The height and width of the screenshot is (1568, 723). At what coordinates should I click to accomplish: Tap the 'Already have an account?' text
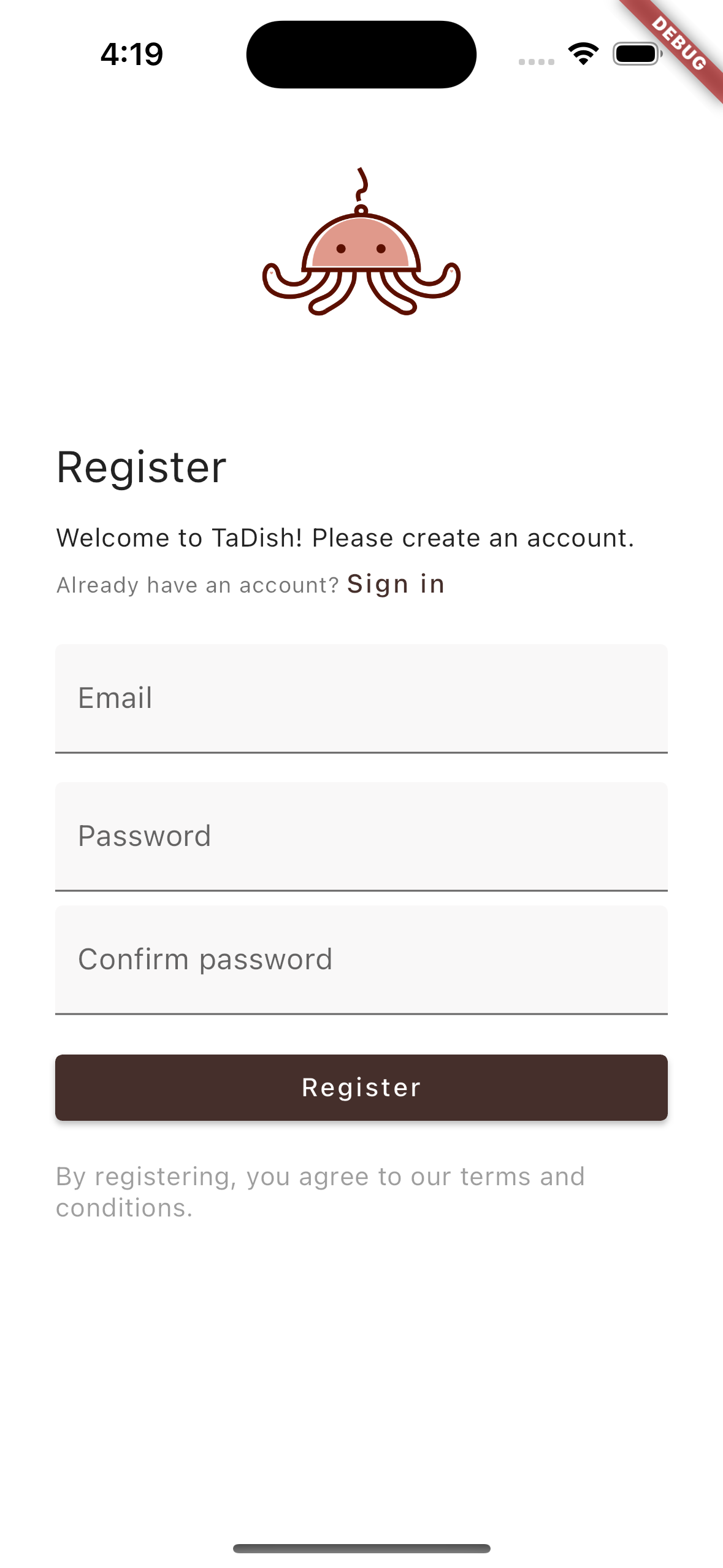pos(197,584)
